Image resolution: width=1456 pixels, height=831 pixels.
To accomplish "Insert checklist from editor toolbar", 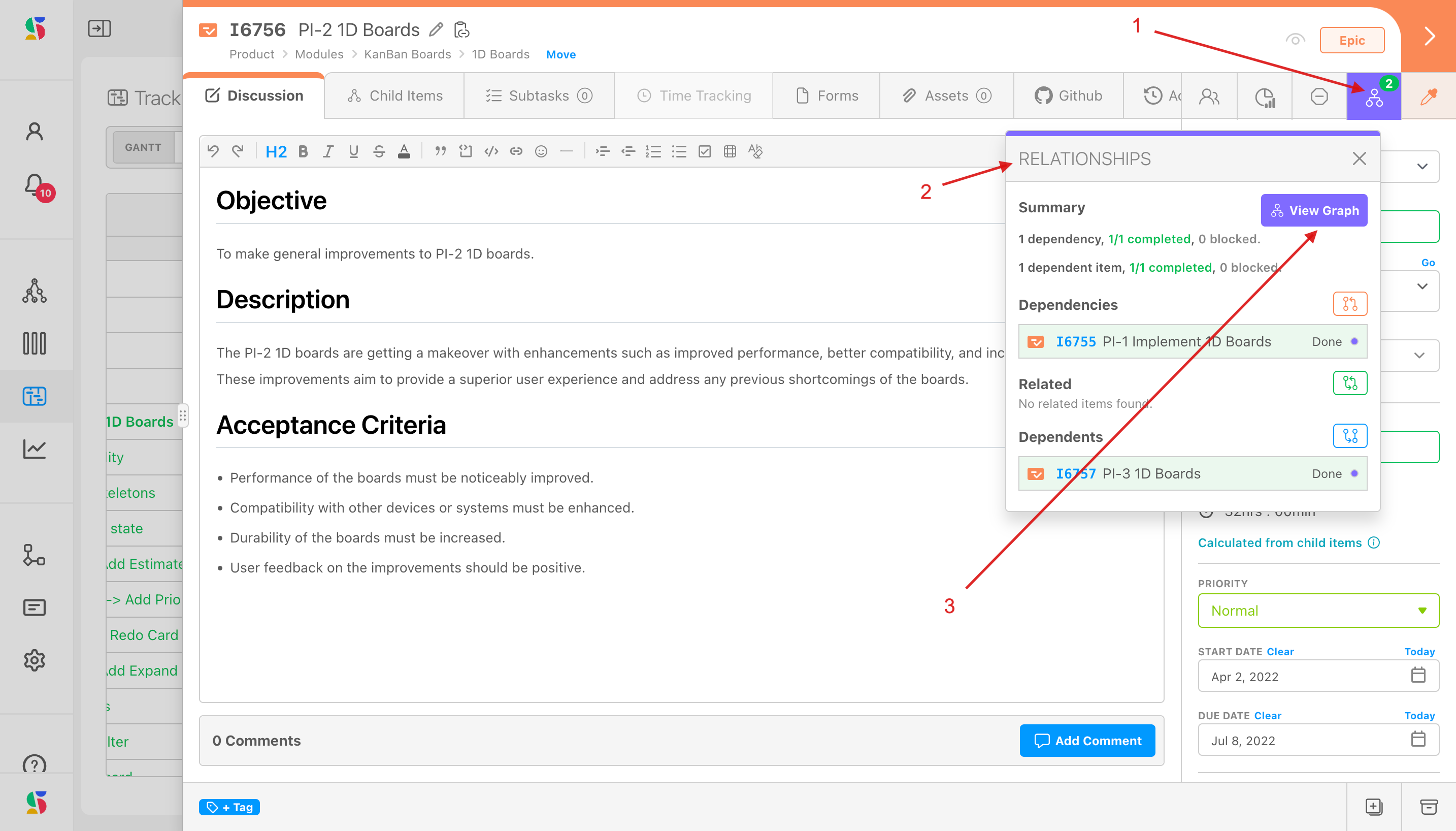I will [x=704, y=151].
